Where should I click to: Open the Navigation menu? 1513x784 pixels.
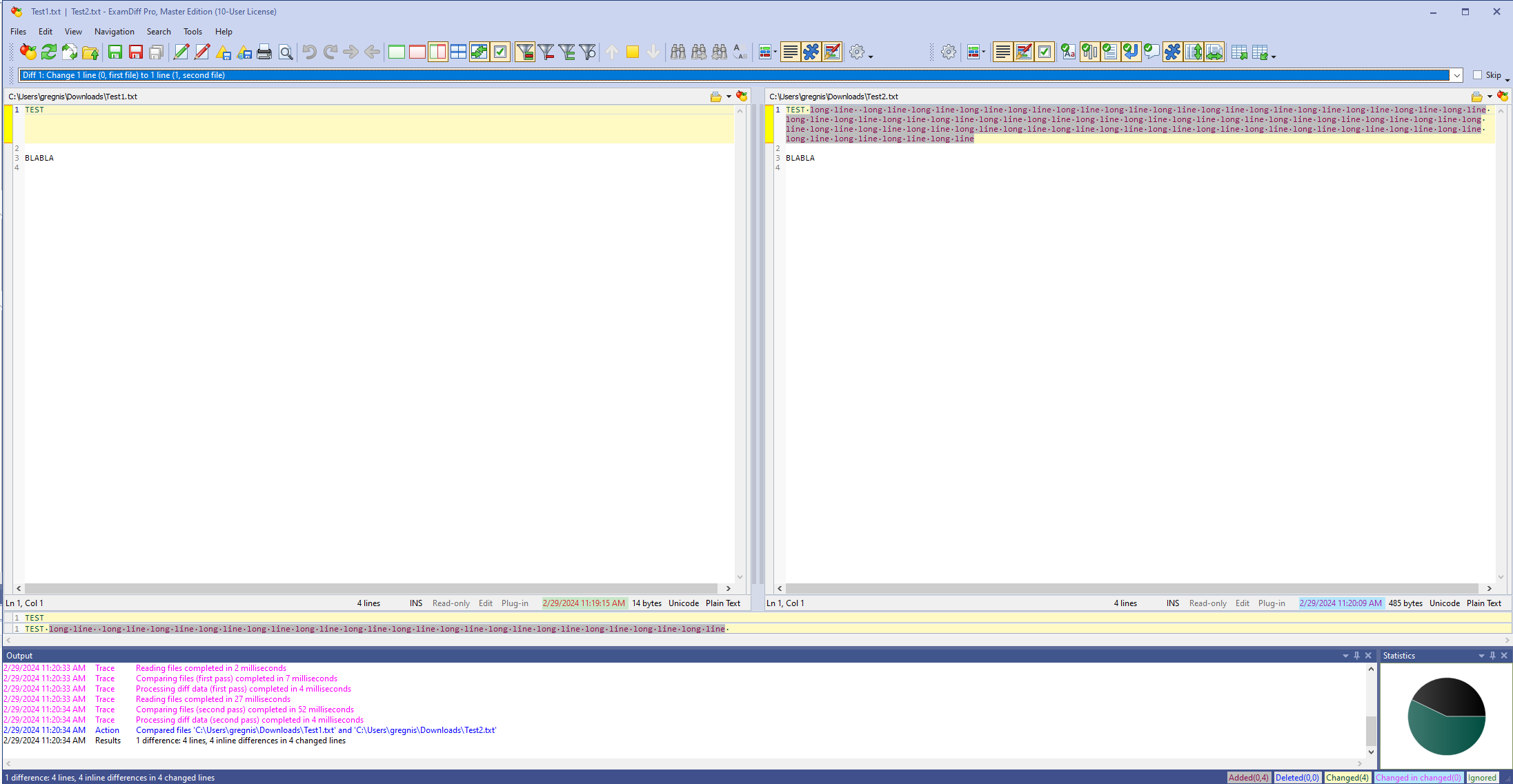[115, 32]
